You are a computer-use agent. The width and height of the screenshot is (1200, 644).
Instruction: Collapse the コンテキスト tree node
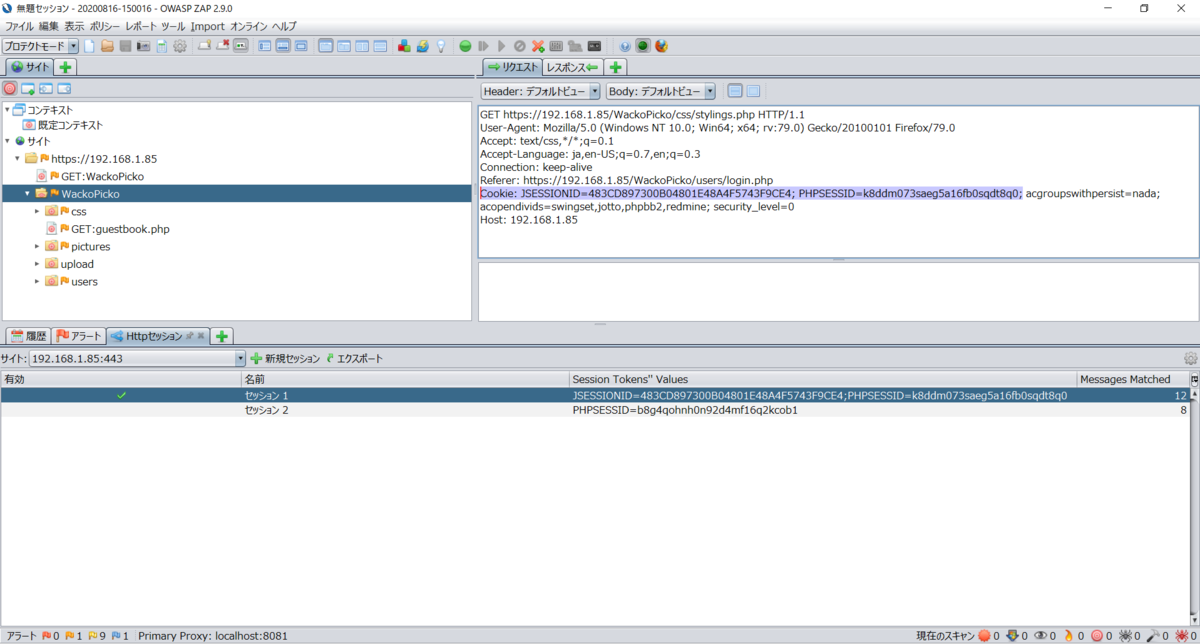pos(7,110)
